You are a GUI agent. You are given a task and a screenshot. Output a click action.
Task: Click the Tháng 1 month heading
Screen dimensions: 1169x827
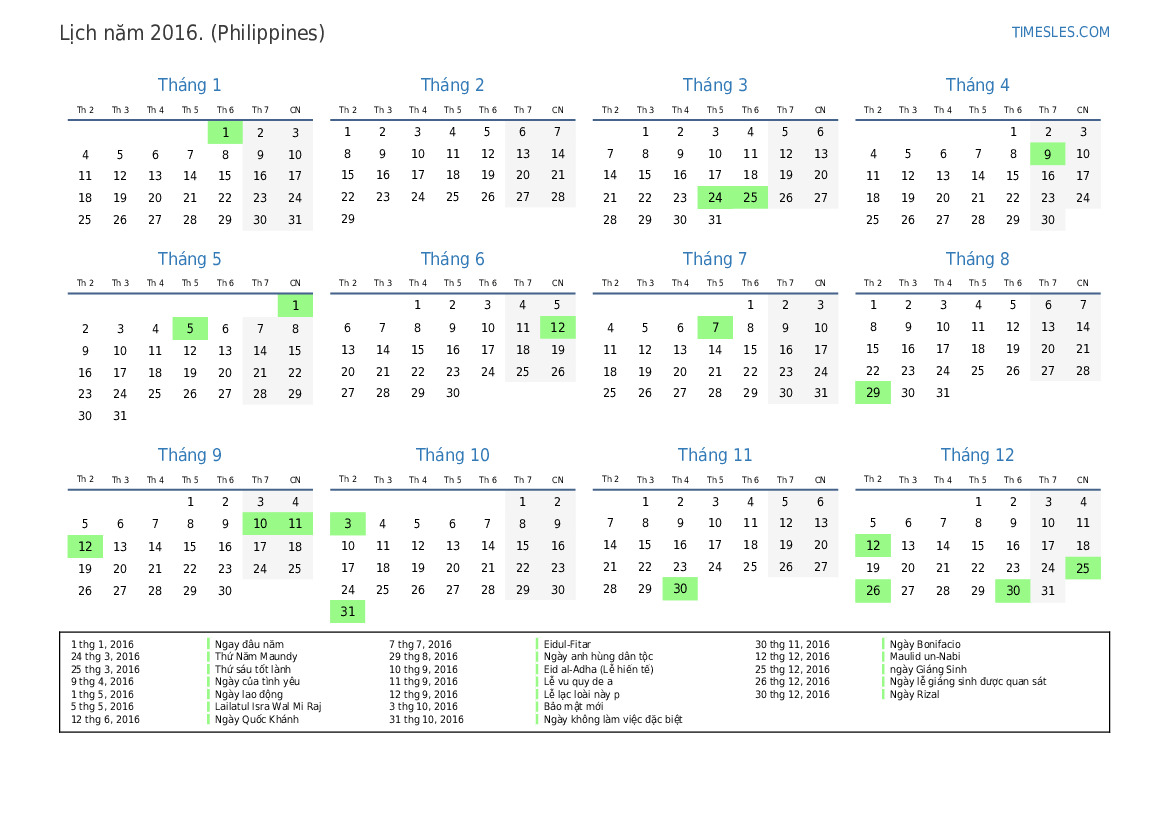pos(189,85)
